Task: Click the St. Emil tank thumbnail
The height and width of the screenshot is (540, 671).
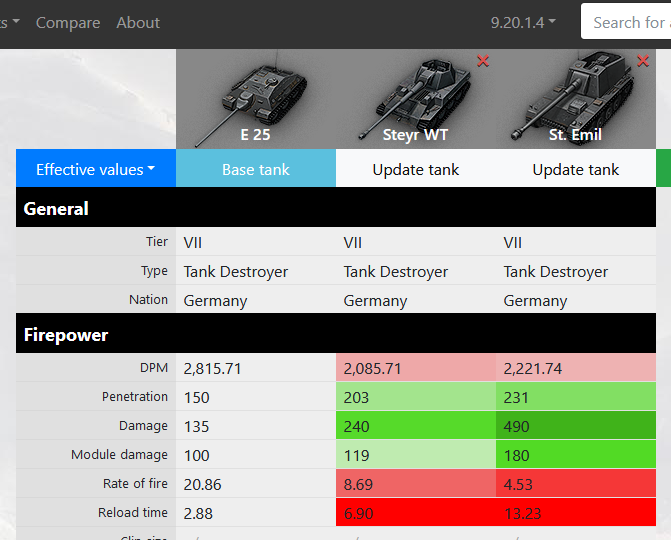Action: (x=576, y=99)
